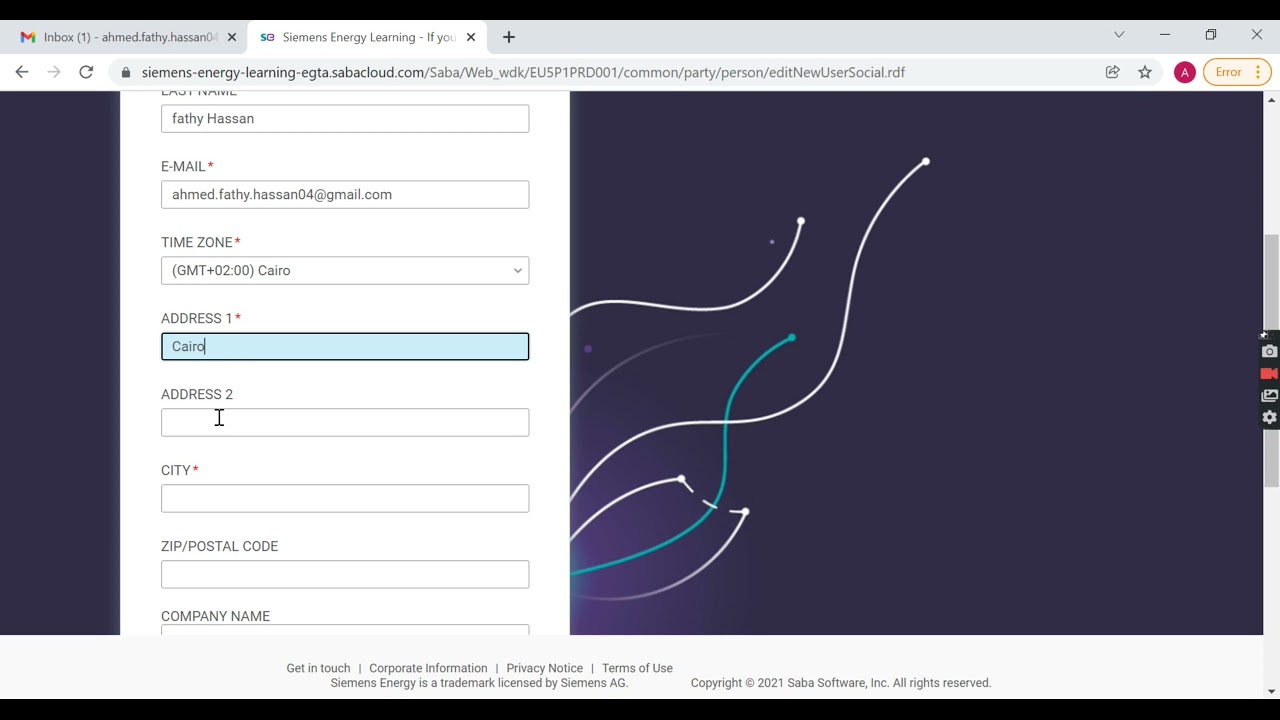
Task: View site information lock icon
Action: click(125, 72)
